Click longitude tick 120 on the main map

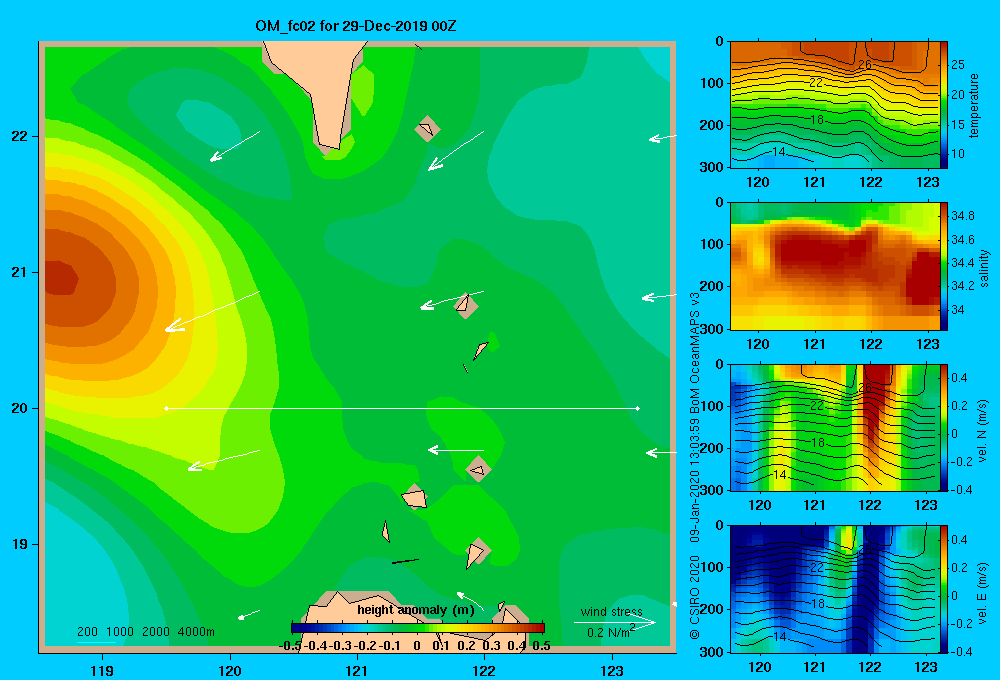click(x=230, y=670)
